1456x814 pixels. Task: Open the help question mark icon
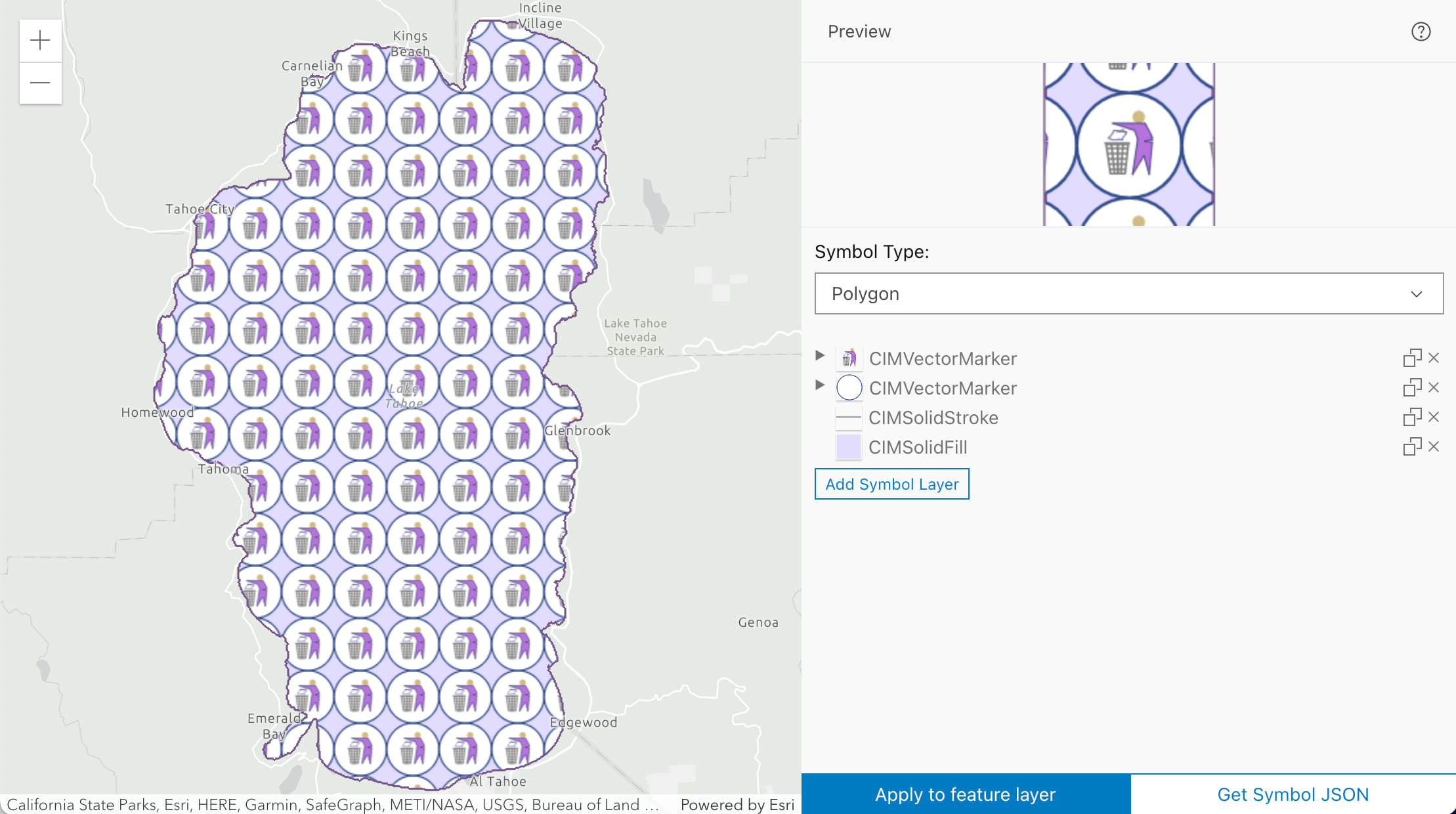tap(1421, 32)
